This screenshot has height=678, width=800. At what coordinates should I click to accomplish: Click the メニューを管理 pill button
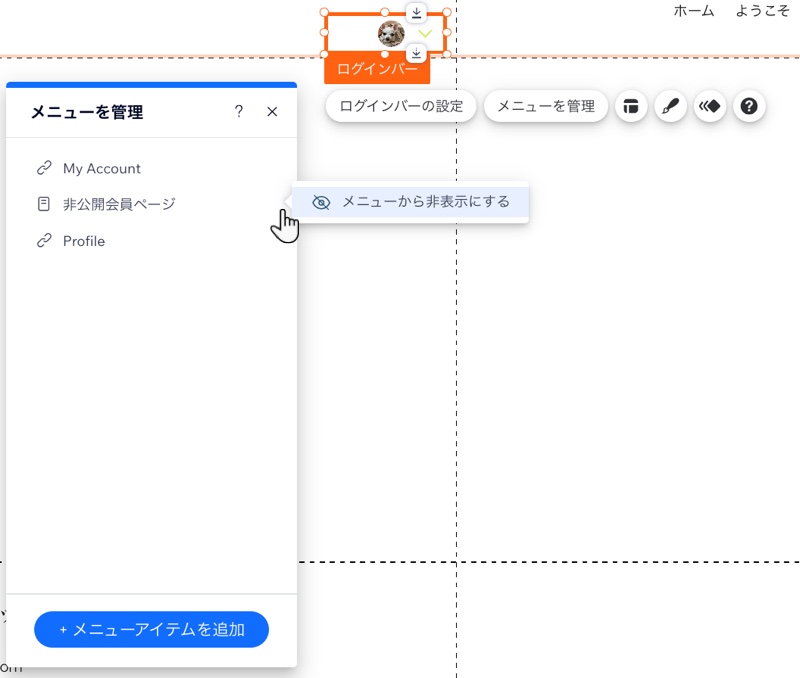click(x=546, y=106)
